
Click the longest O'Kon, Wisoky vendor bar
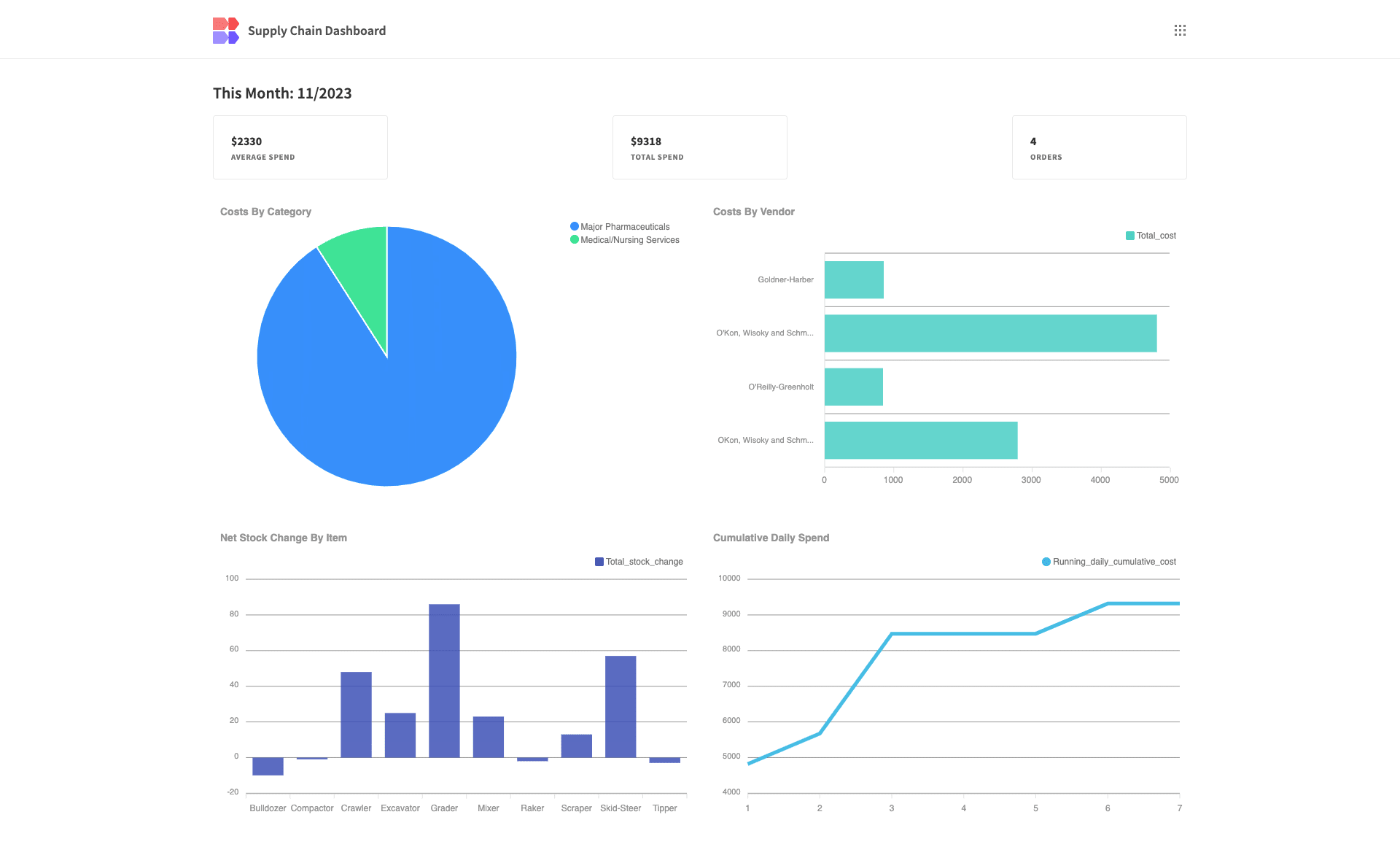pyautogui.click(x=990, y=333)
